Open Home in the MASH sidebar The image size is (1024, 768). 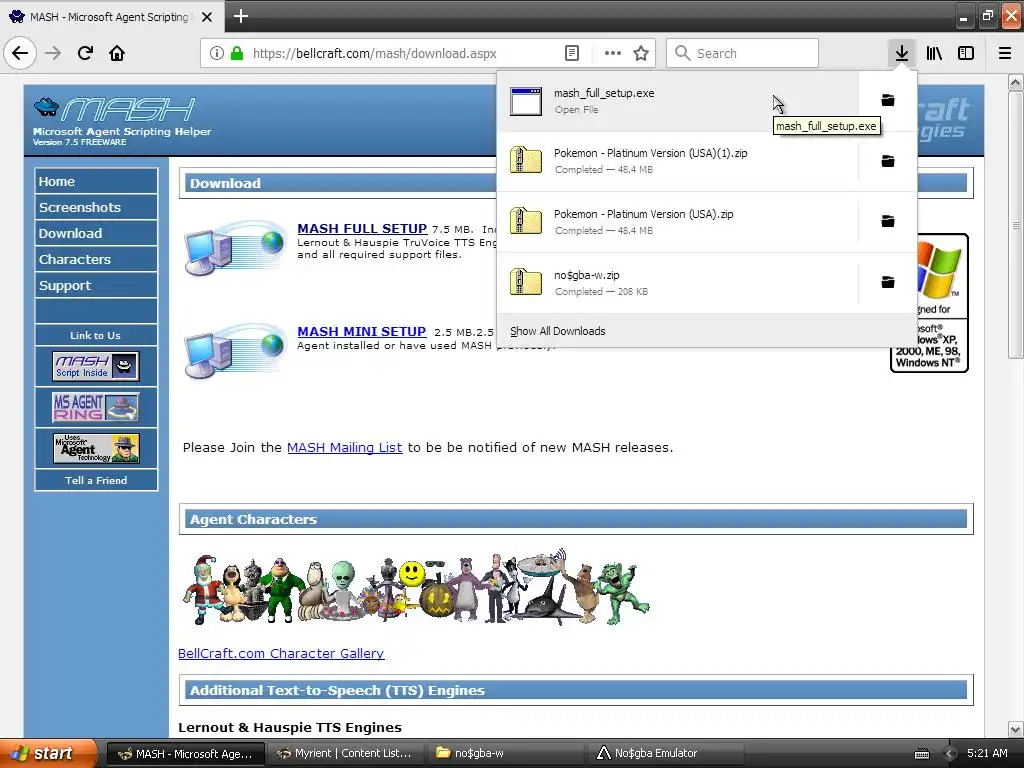pos(96,181)
